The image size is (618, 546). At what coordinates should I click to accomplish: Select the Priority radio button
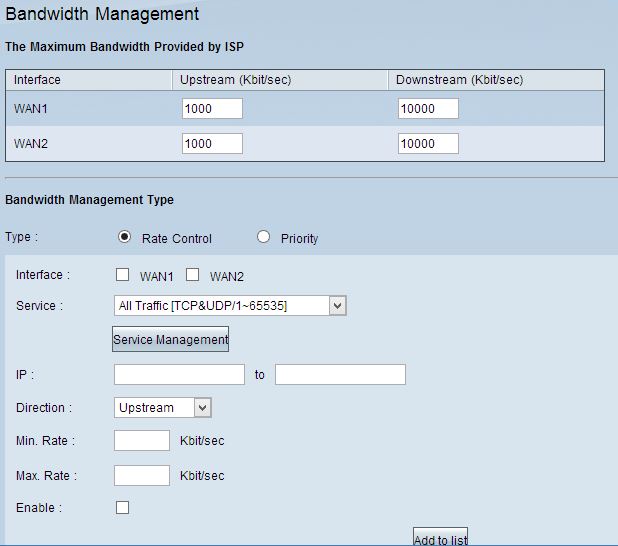(x=263, y=237)
